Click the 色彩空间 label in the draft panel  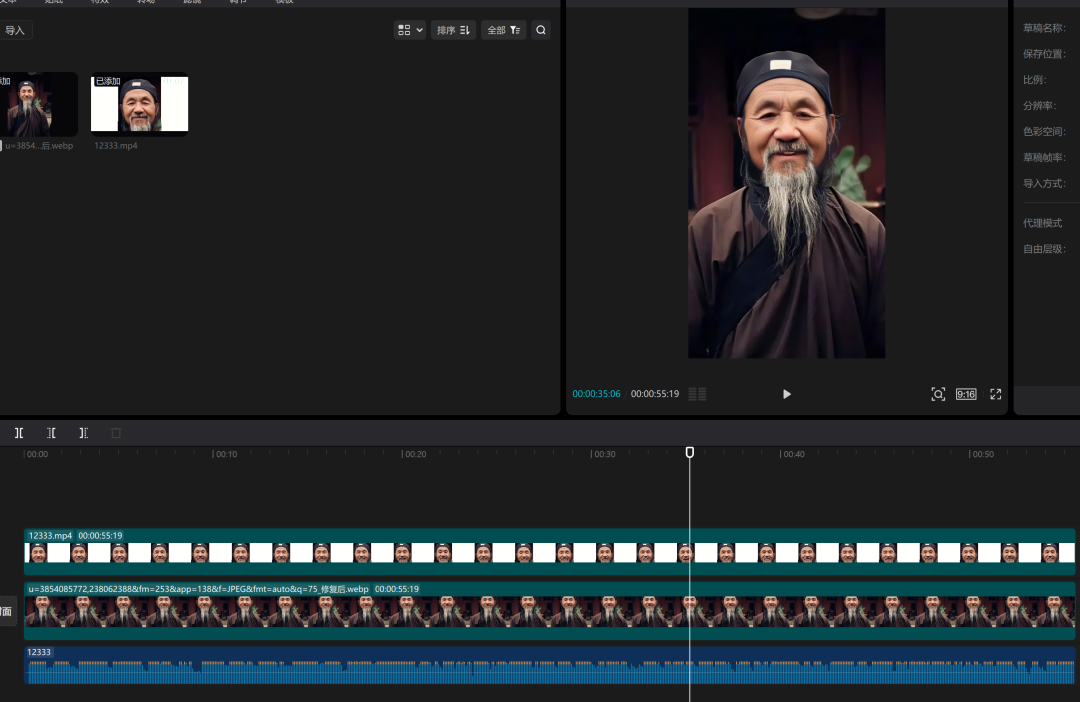pyautogui.click(x=1044, y=132)
